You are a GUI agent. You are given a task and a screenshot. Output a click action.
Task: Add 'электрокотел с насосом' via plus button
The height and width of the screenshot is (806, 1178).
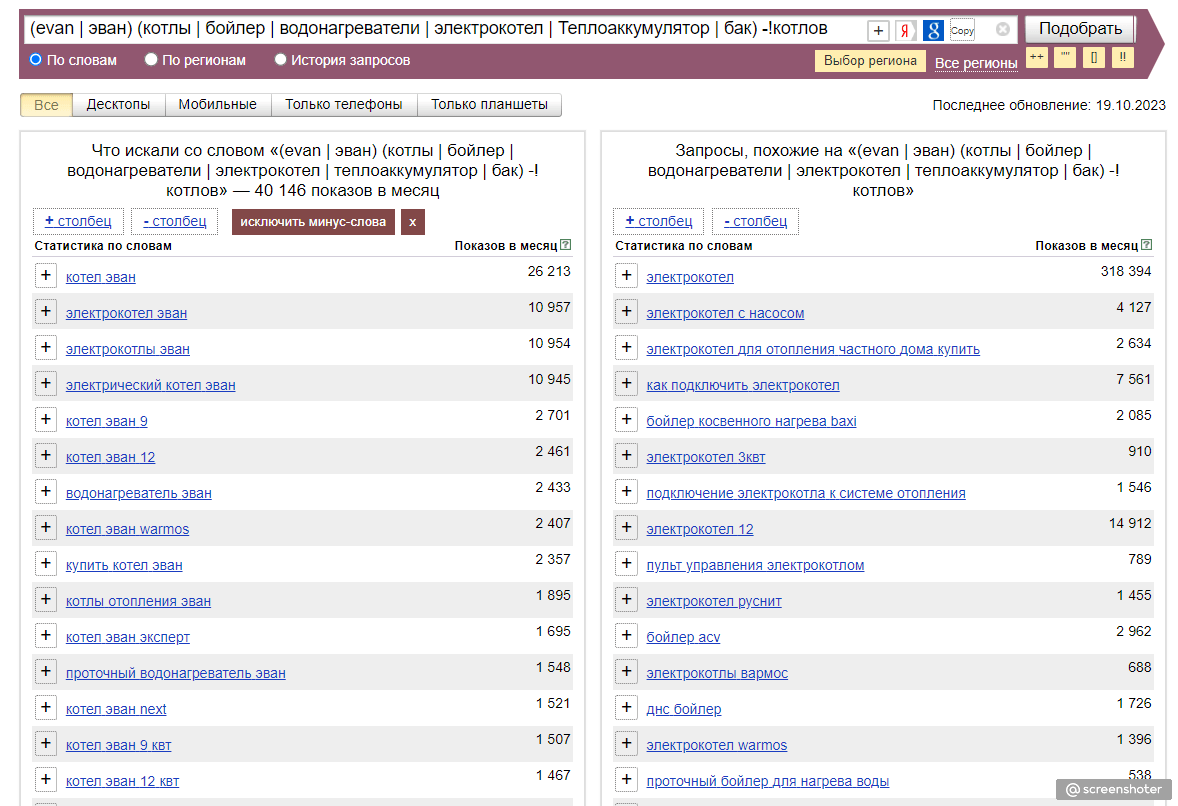click(x=627, y=312)
